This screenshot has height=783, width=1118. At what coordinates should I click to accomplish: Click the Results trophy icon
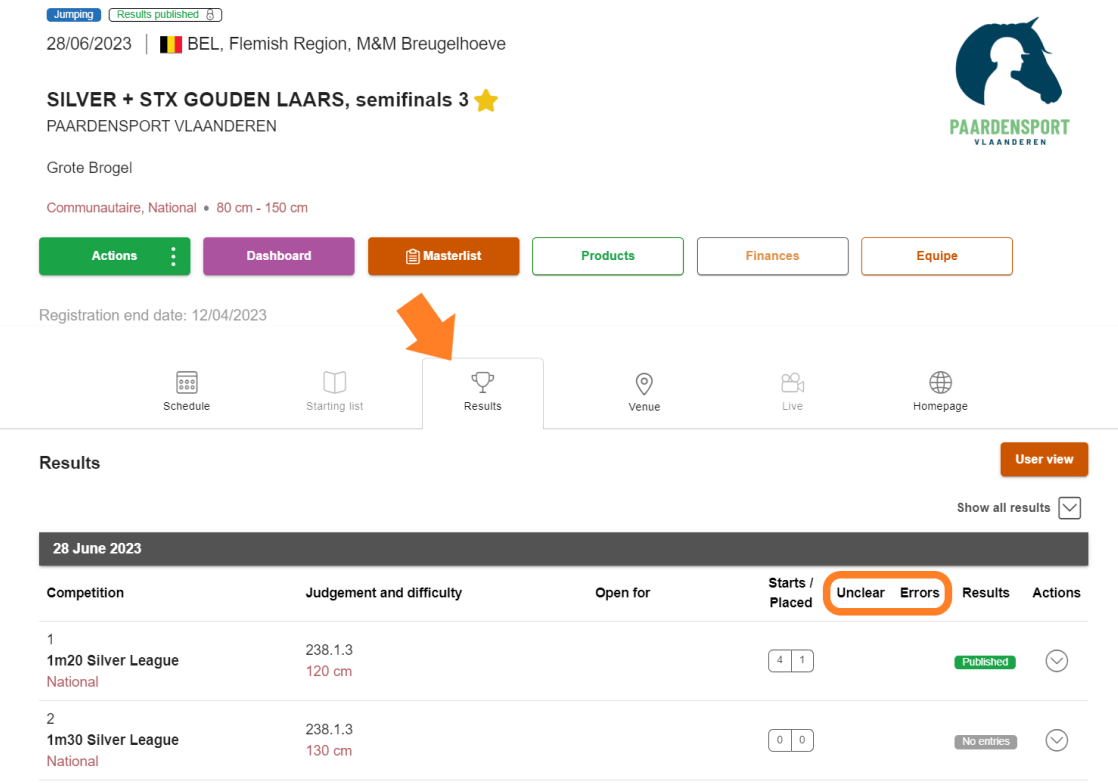483,382
